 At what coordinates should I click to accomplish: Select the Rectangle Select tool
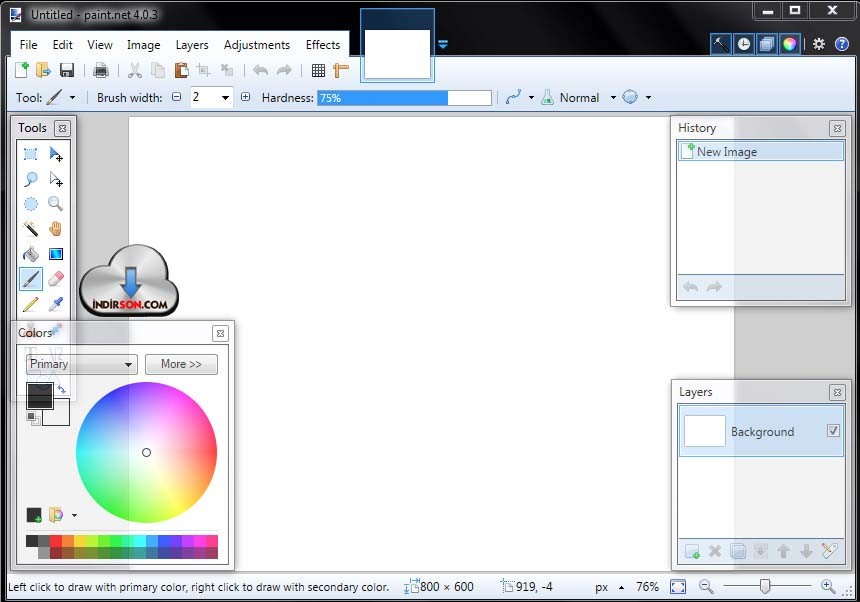click(x=31, y=154)
